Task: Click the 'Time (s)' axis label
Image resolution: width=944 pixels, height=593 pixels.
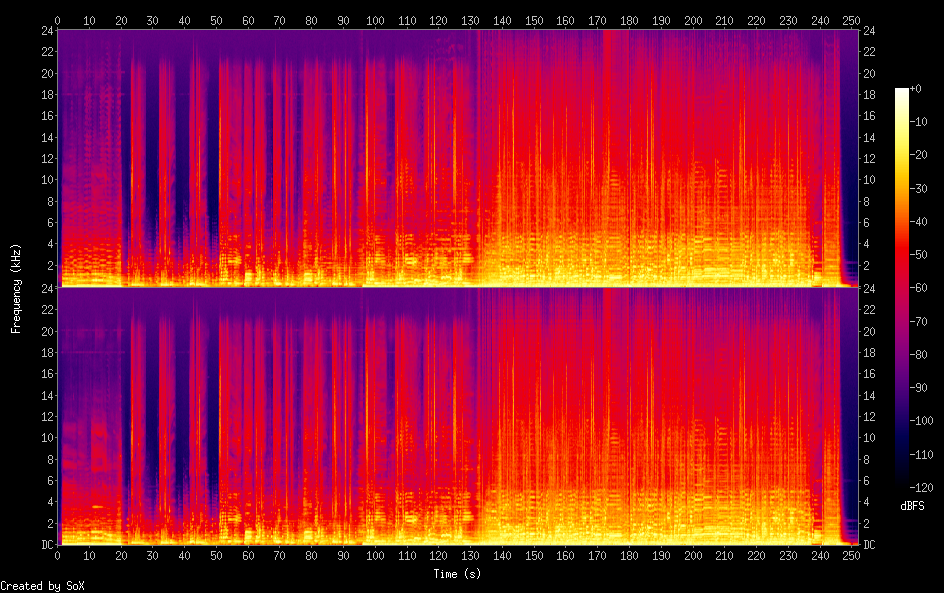Action: pos(458,574)
